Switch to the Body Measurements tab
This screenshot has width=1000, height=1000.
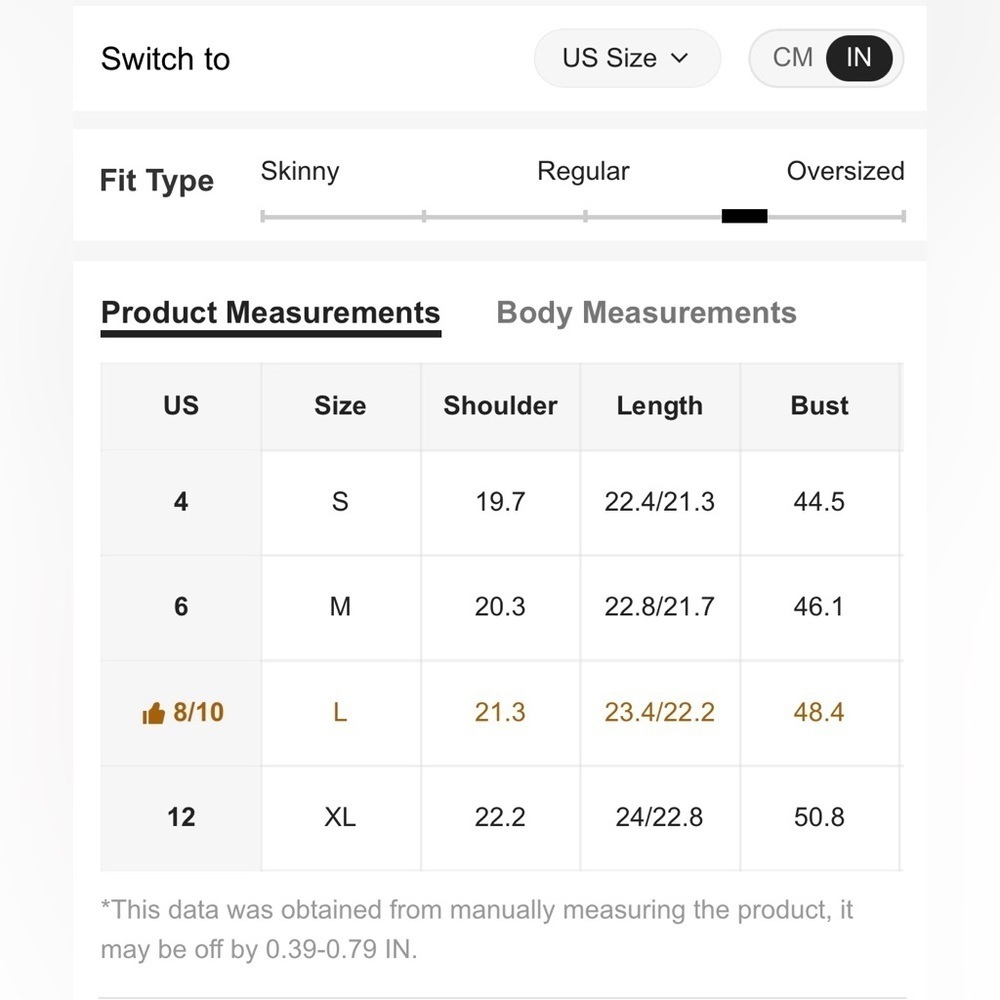click(646, 313)
